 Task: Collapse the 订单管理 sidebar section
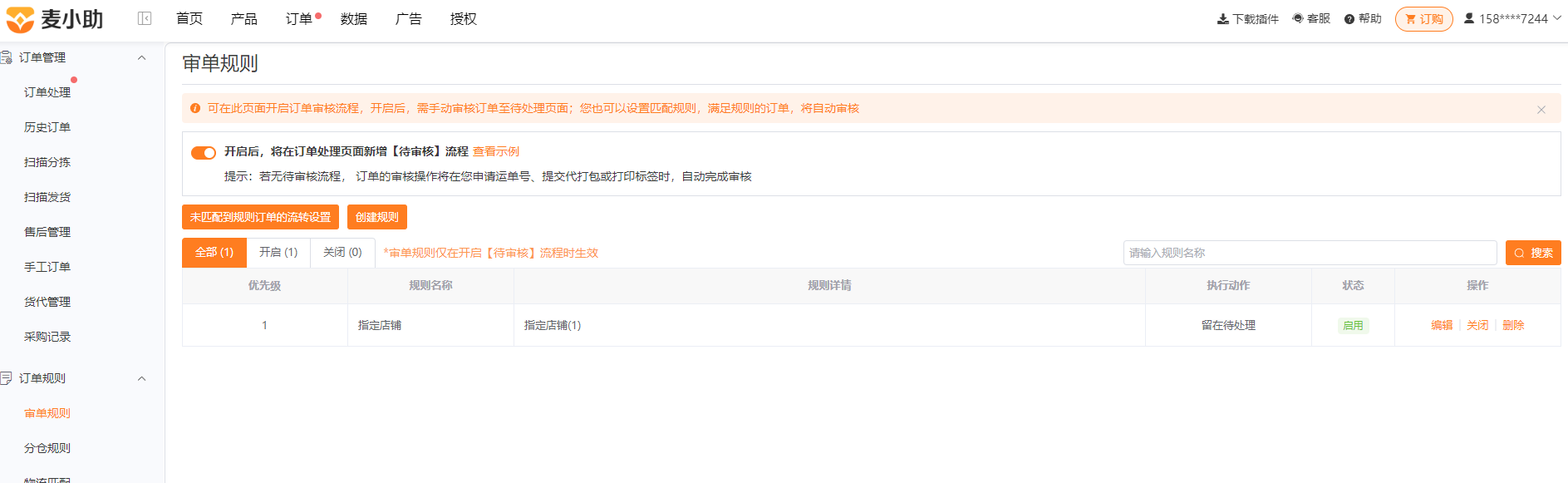pos(141,57)
